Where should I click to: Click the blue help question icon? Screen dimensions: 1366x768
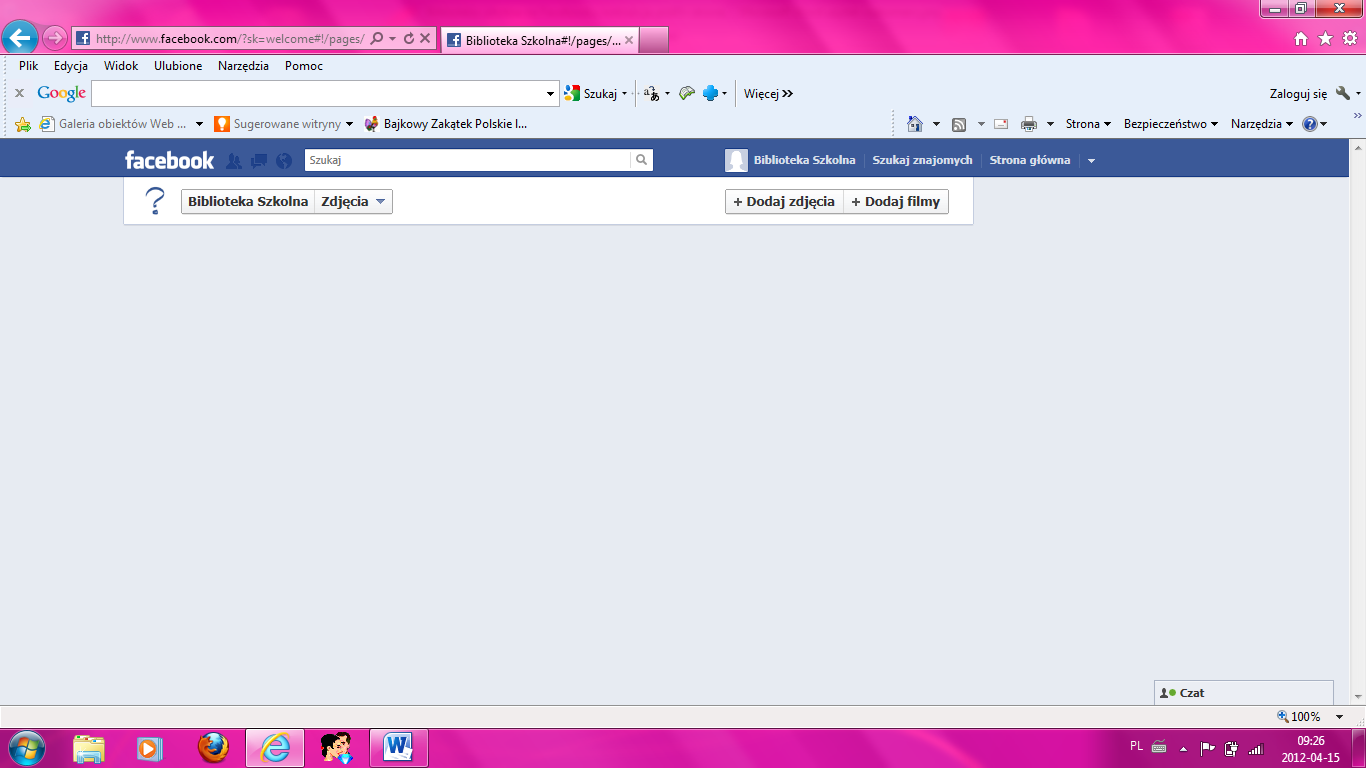[1310, 124]
